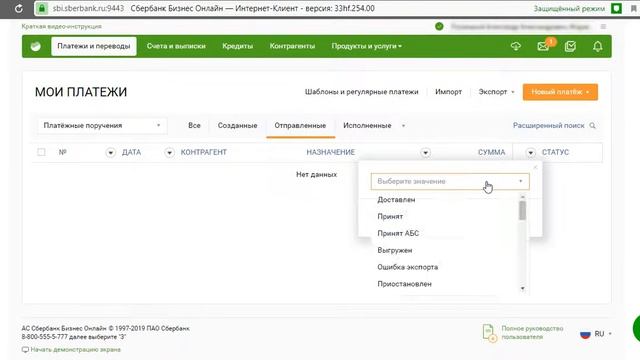Go to Кредиты section

(238, 46)
